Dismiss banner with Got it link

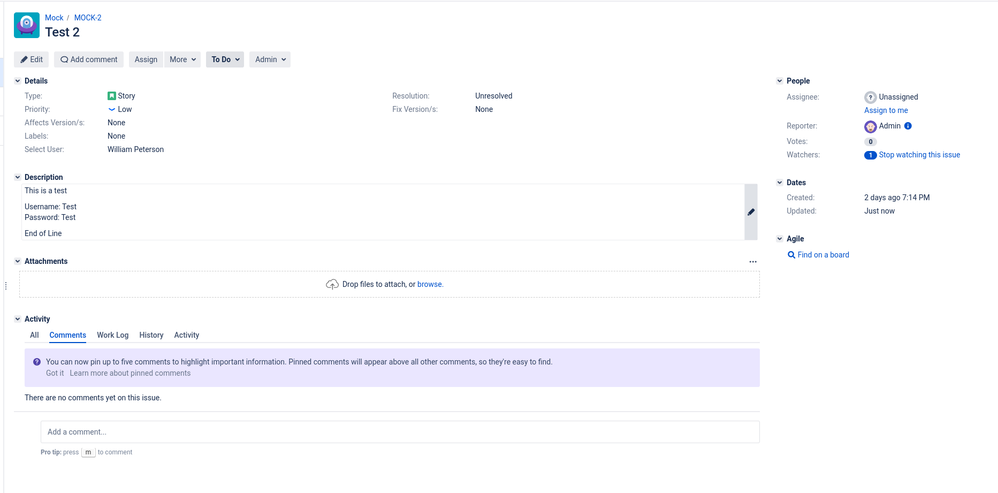[55, 373]
